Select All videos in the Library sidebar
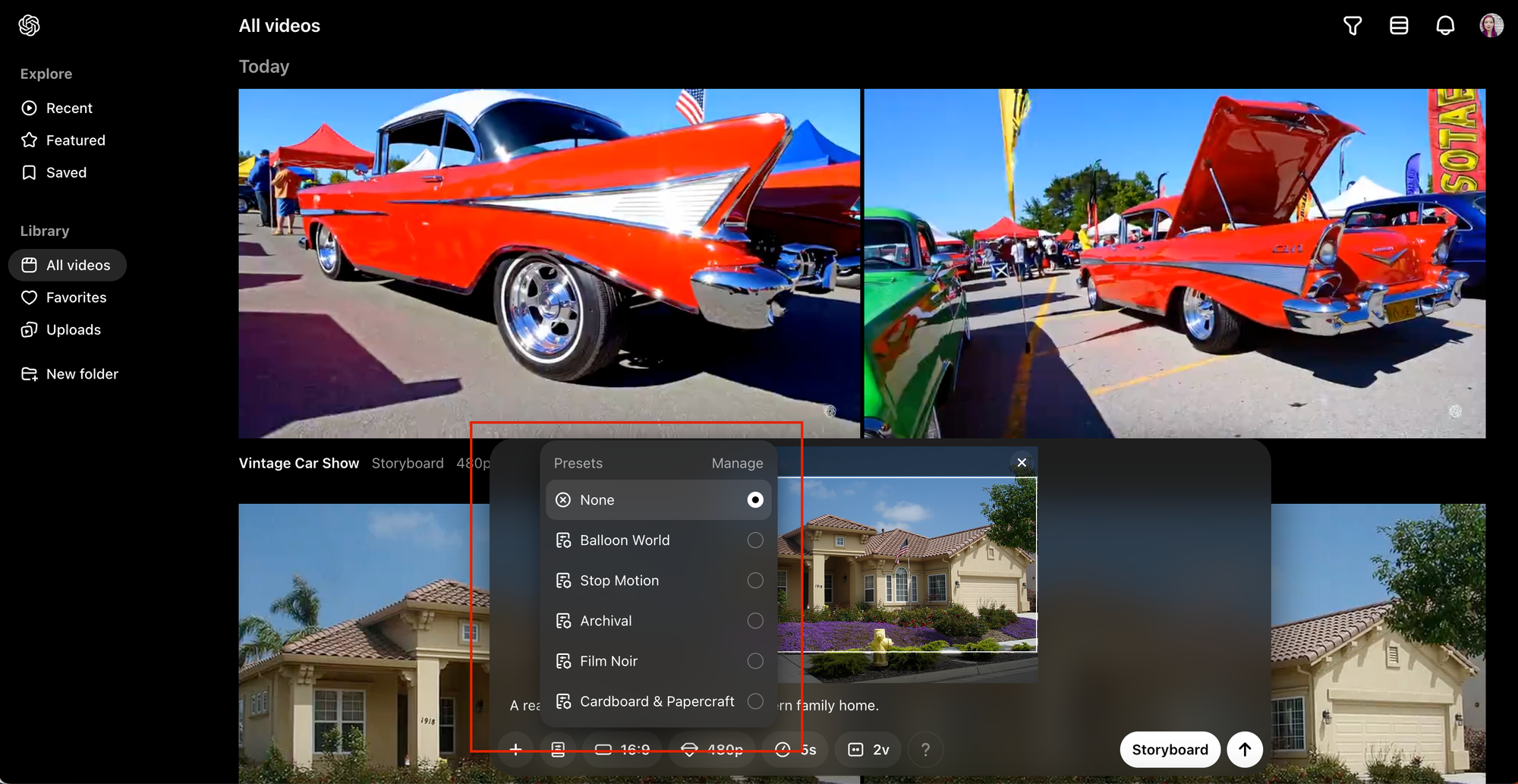The width and height of the screenshot is (1518, 784). (68, 265)
